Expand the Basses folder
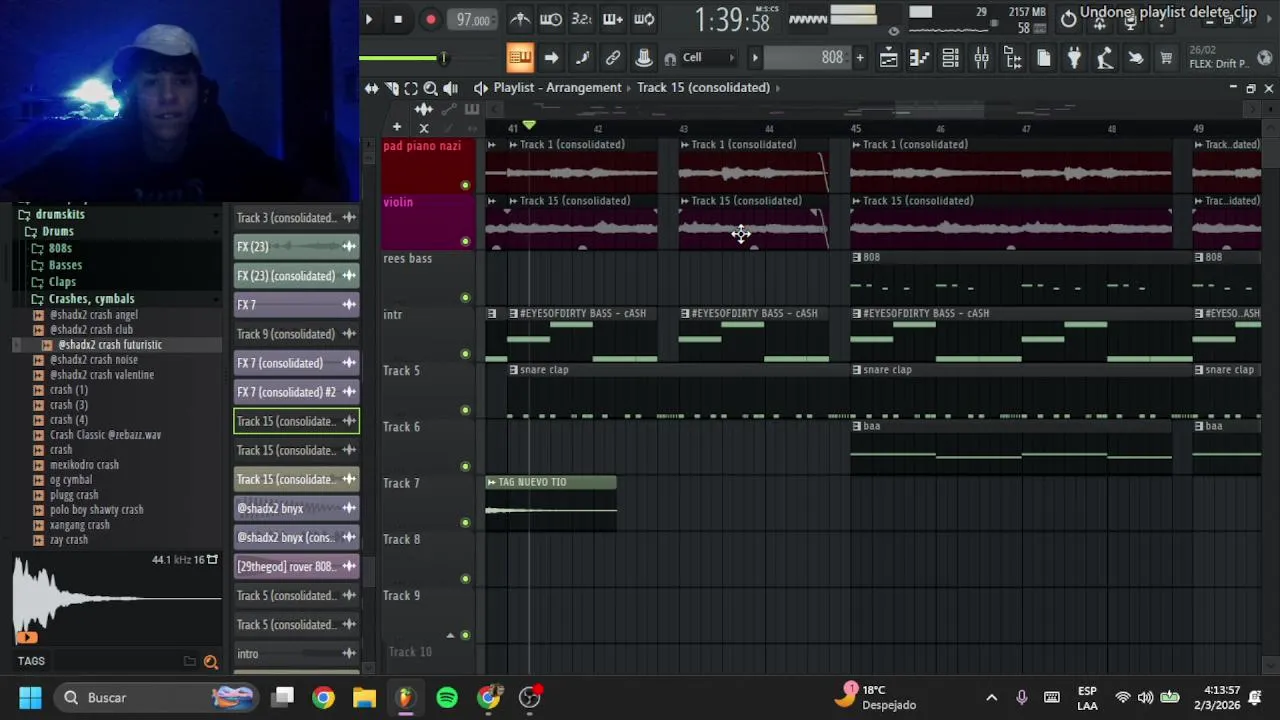1280x720 pixels. [x=65, y=265]
